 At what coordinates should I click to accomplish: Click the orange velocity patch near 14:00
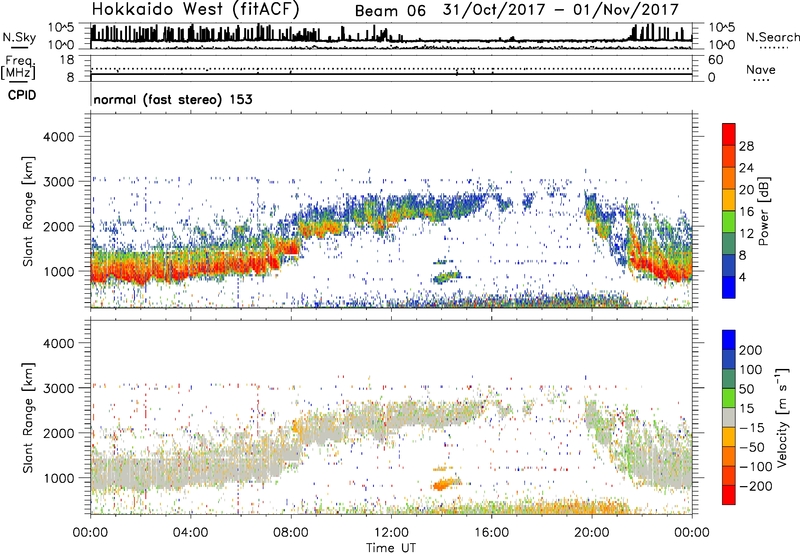tap(445, 483)
